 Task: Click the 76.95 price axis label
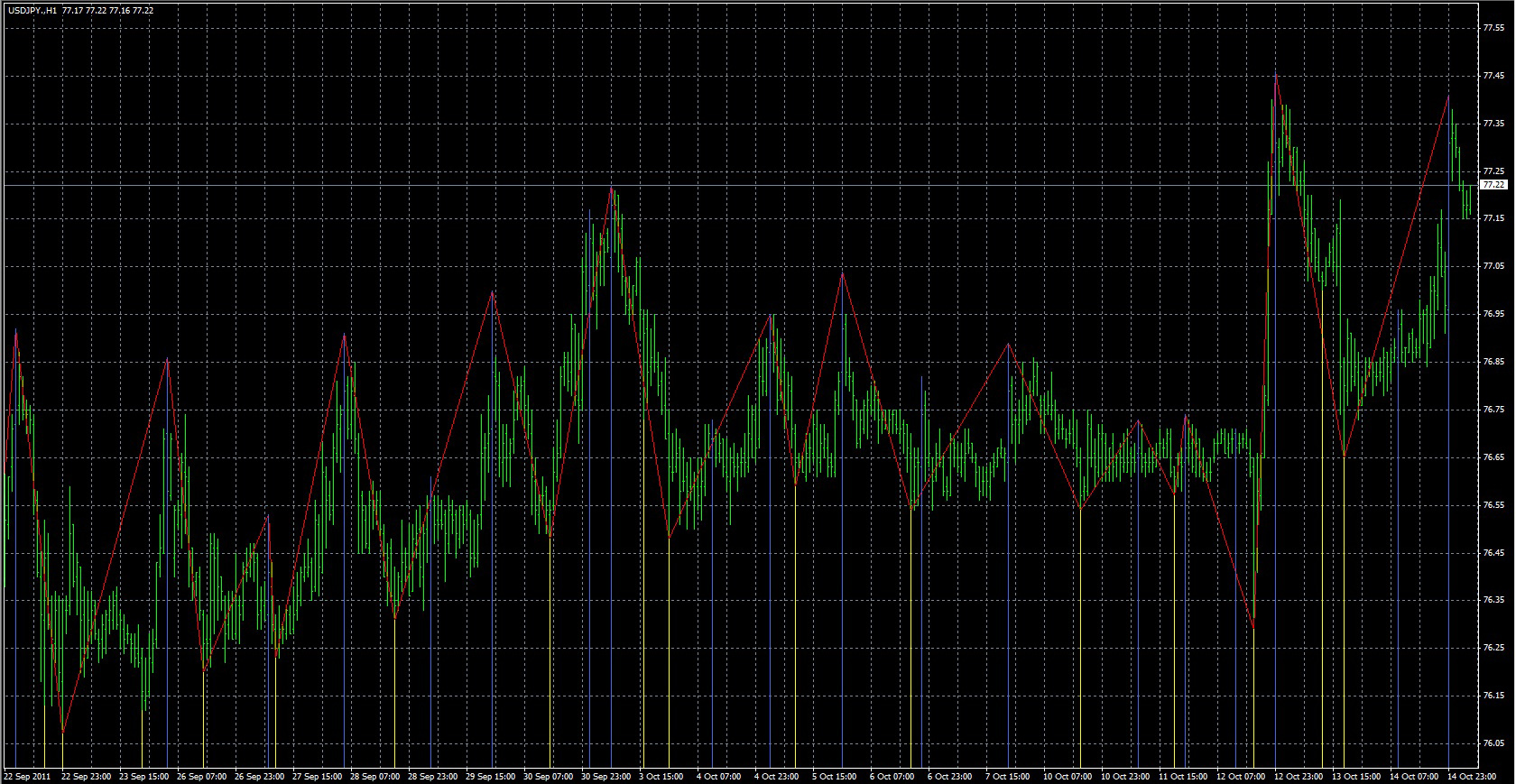click(x=1493, y=314)
